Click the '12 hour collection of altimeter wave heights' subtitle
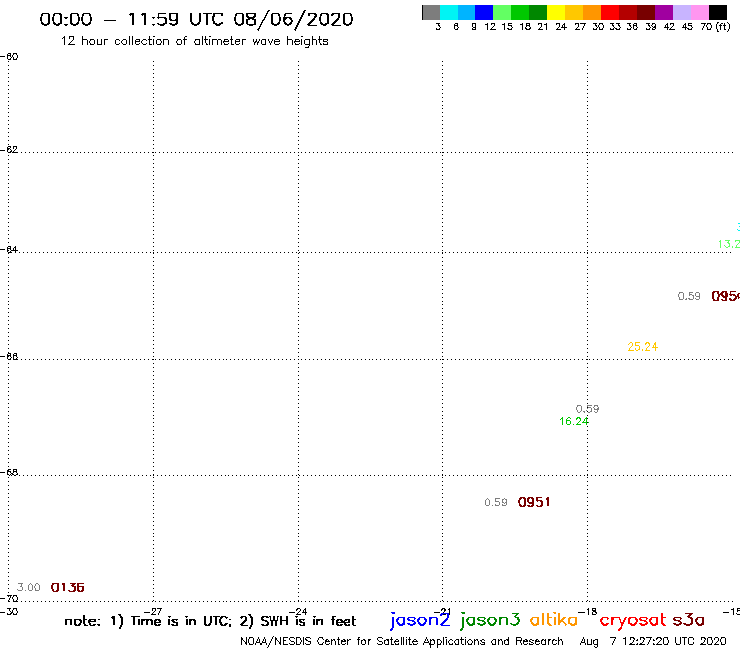 (194, 41)
